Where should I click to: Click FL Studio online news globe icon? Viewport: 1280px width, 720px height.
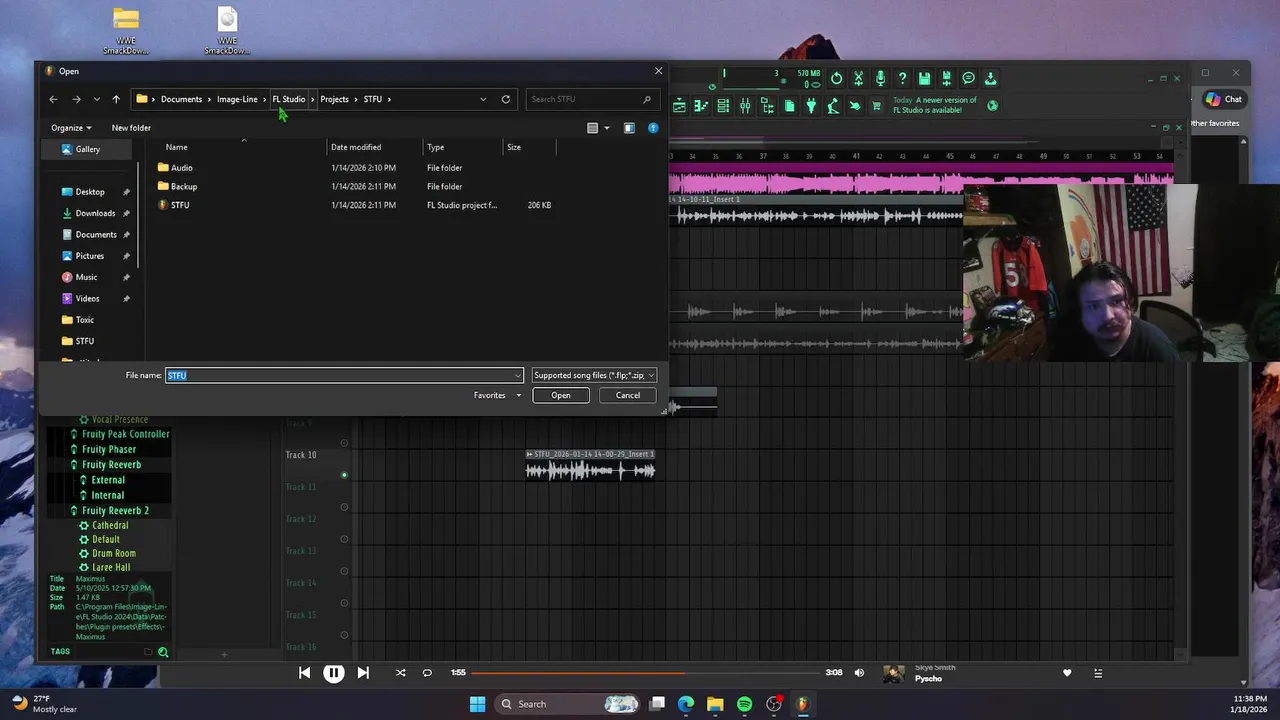click(x=992, y=105)
